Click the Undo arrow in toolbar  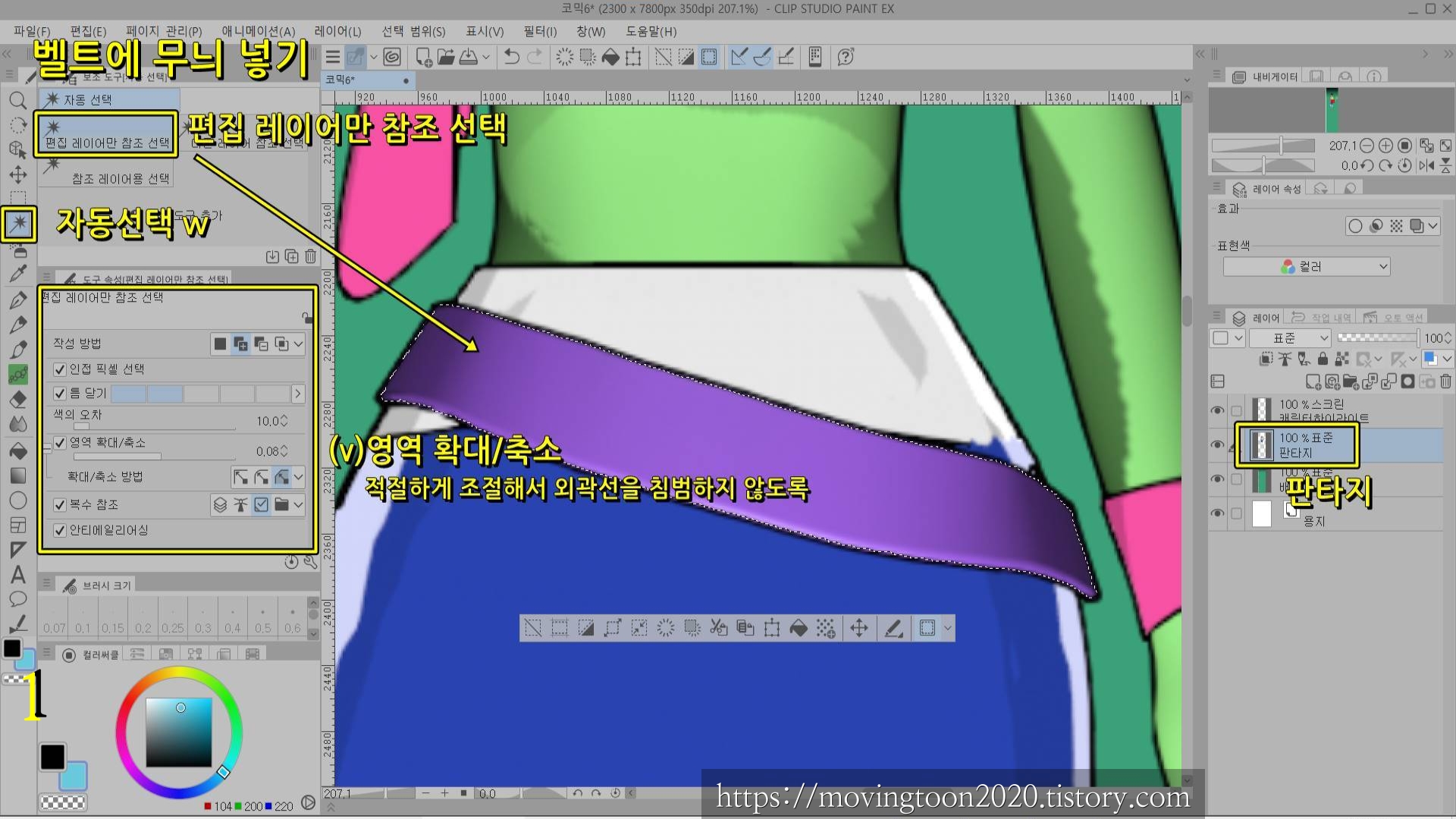(512, 57)
